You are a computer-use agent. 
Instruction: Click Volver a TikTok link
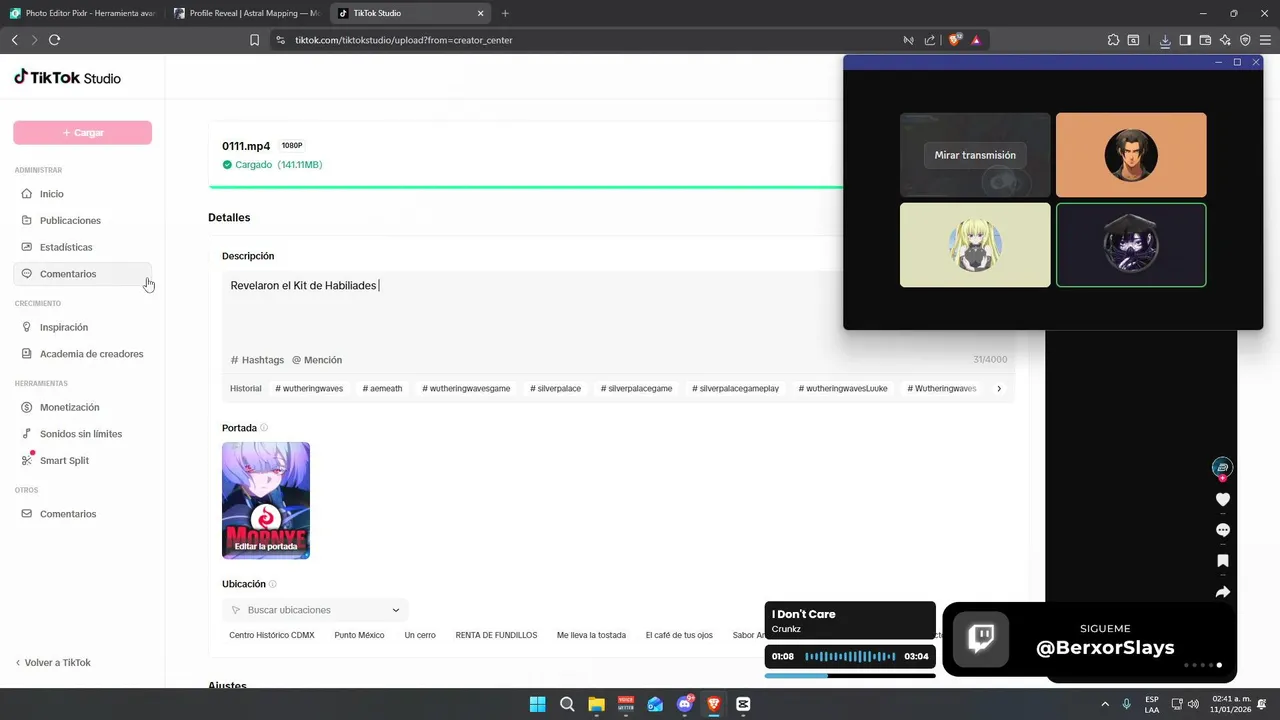point(53,663)
